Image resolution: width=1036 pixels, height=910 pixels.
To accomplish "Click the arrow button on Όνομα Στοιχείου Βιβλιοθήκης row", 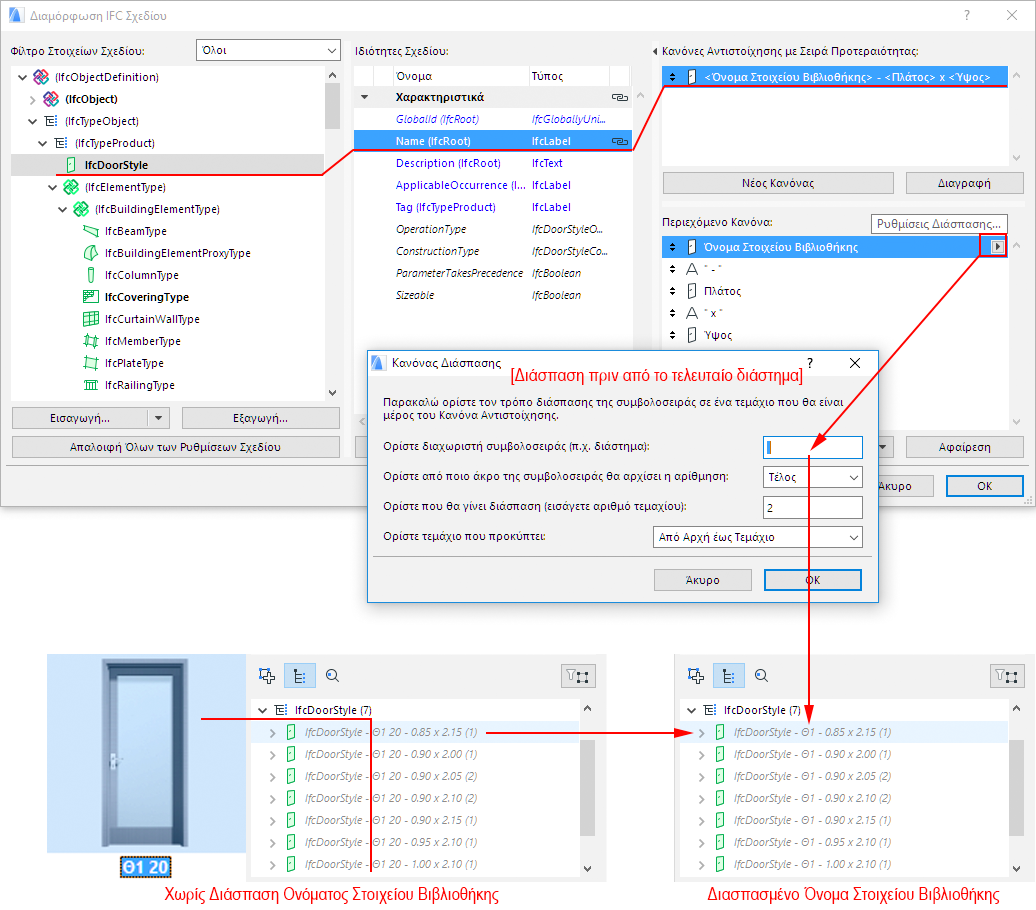I will coord(997,246).
